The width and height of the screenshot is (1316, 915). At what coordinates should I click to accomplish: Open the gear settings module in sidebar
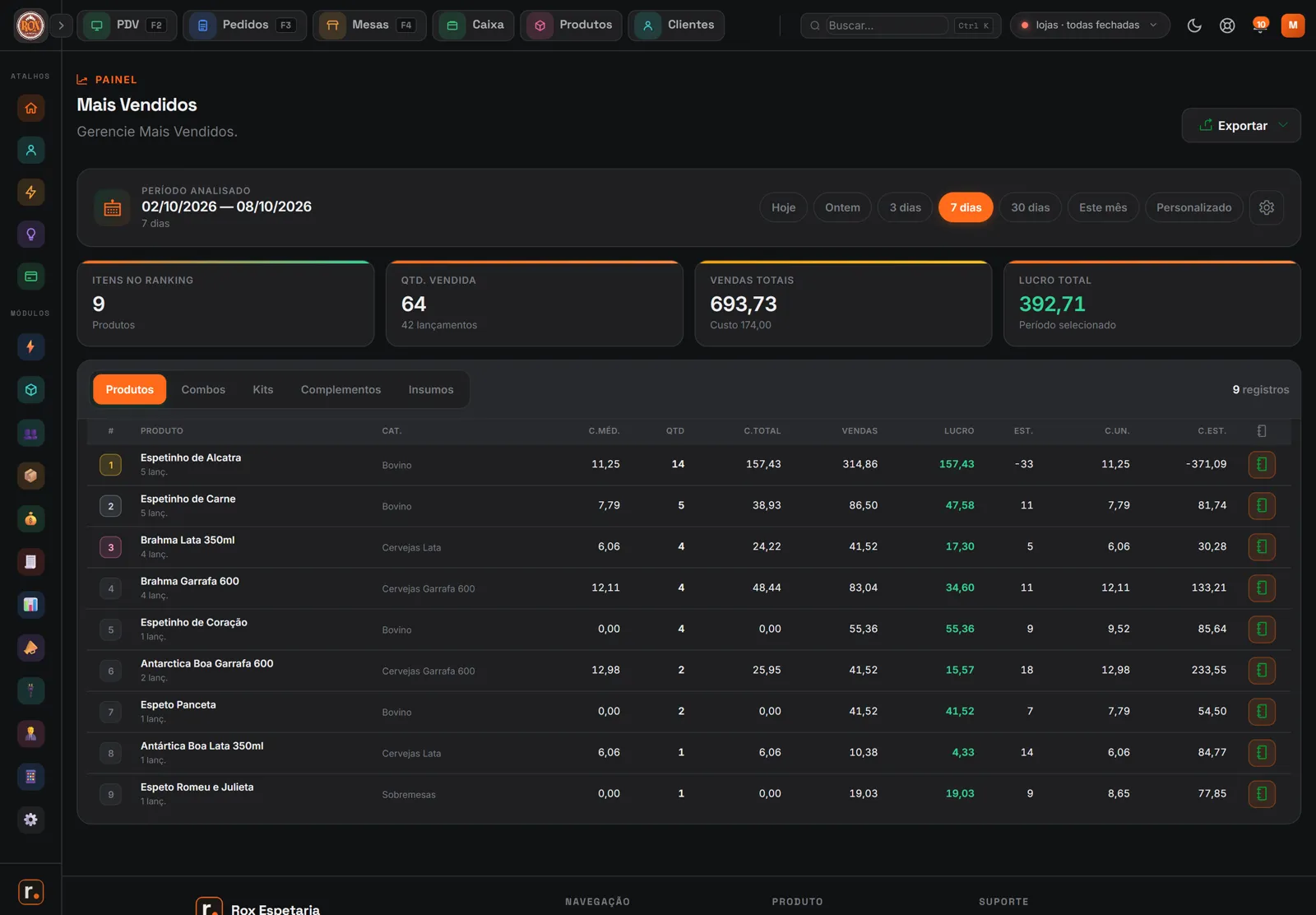click(x=30, y=820)
